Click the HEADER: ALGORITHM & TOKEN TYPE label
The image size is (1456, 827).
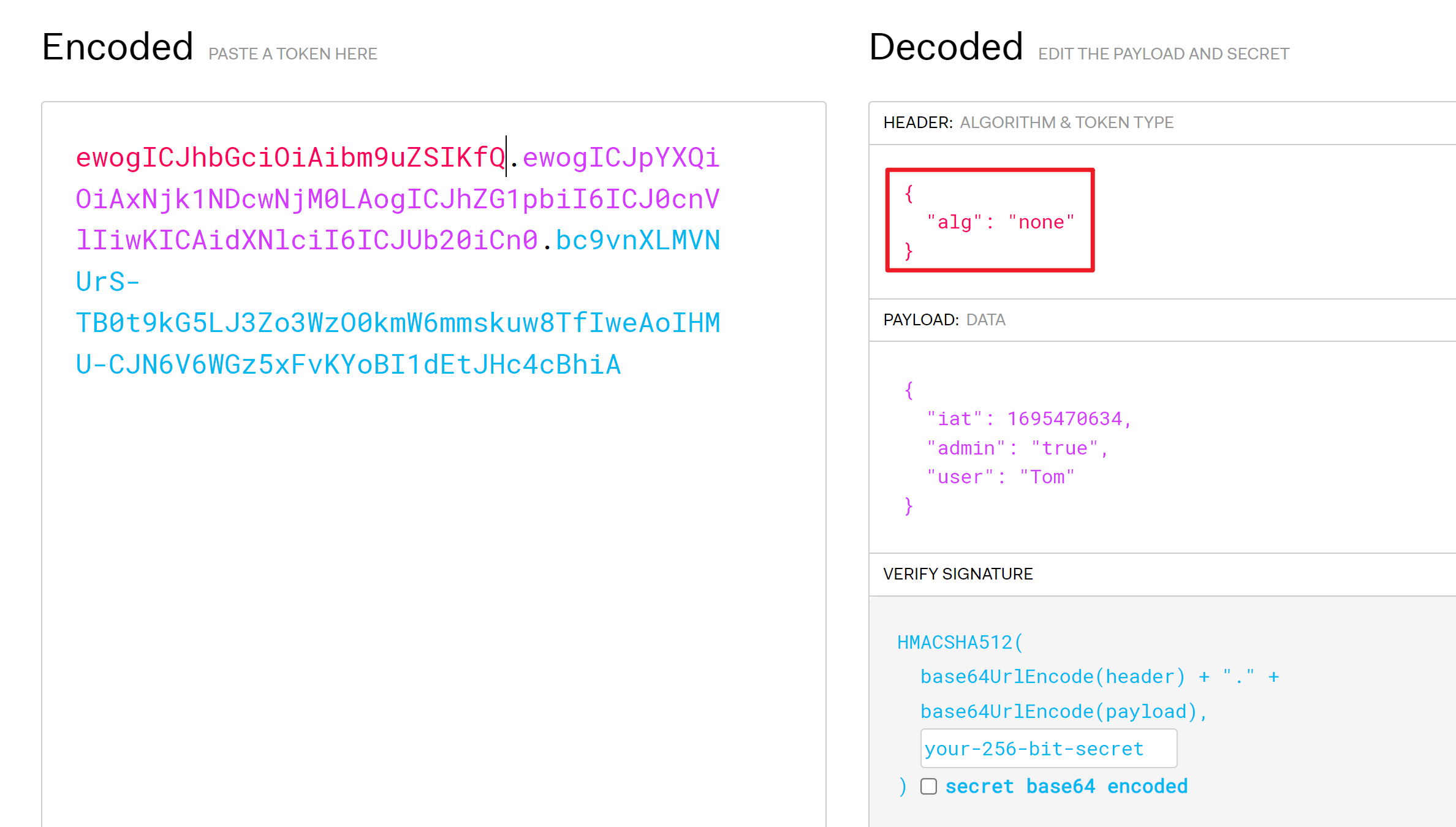coord(1028,123)
